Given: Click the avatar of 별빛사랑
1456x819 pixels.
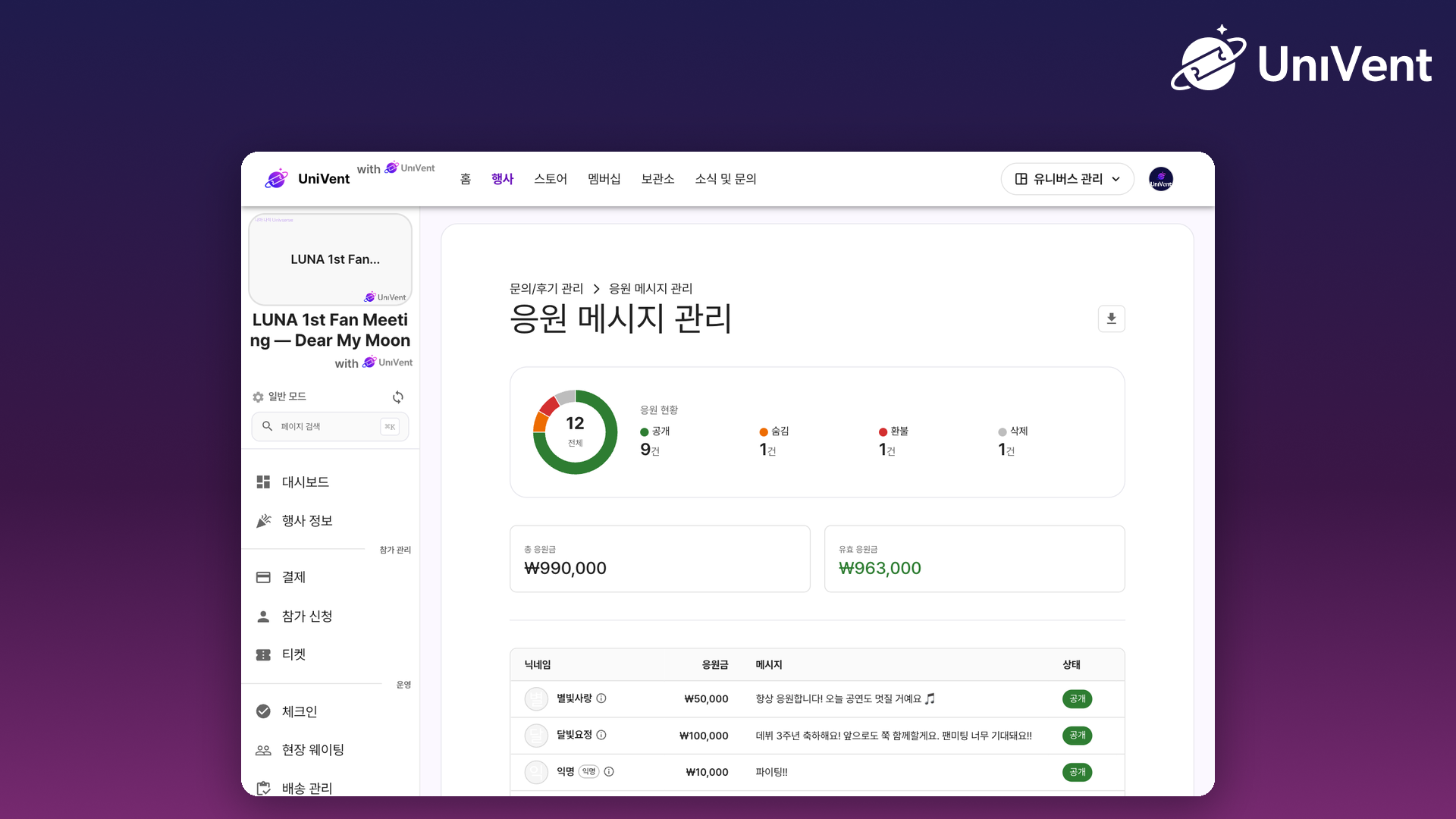Looking at the screenshot, I should click(536, 698).
